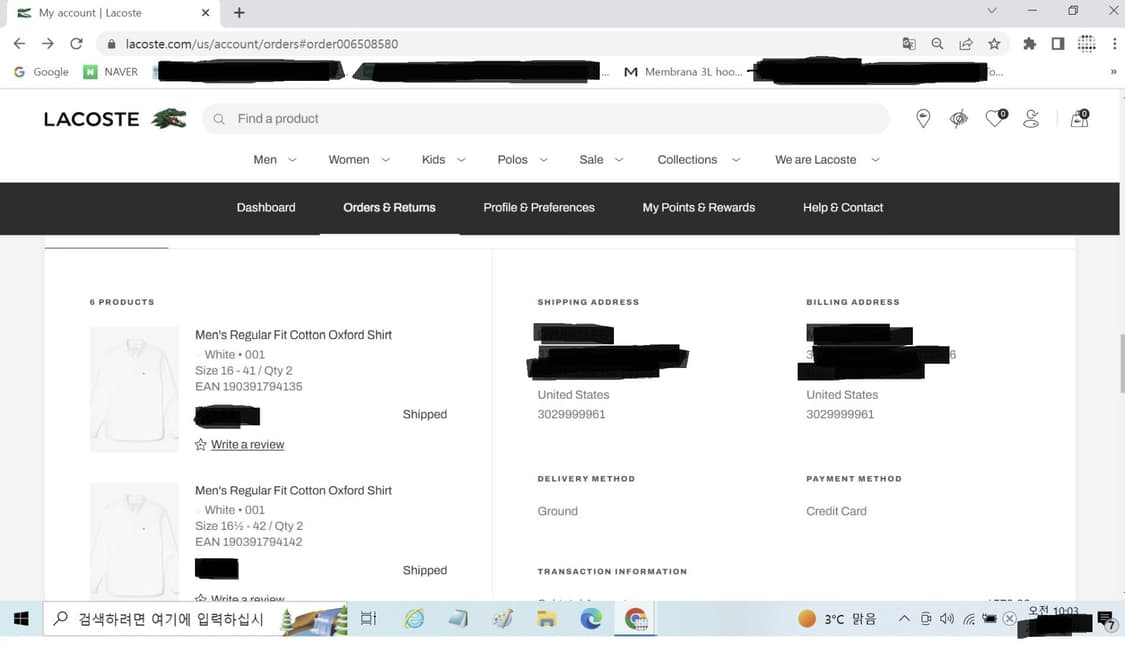The height and width of the screenshot is (664, 1125).
Task: Open the volume speaker icon in tray
Action: (947, 619)
